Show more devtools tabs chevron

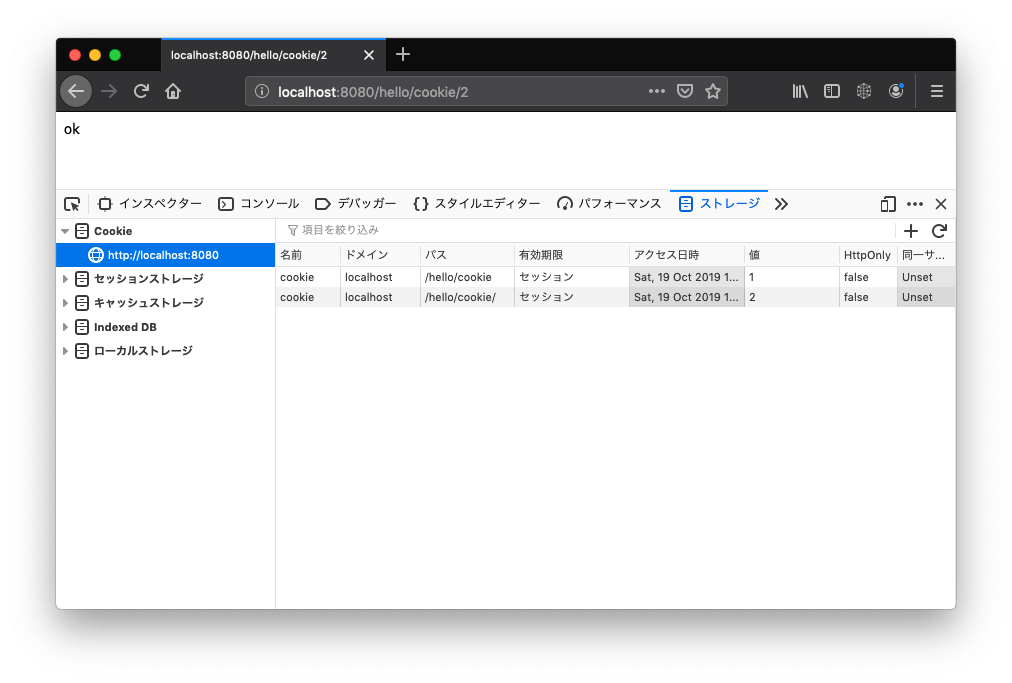pyautogui.click(x=781, y=204)
